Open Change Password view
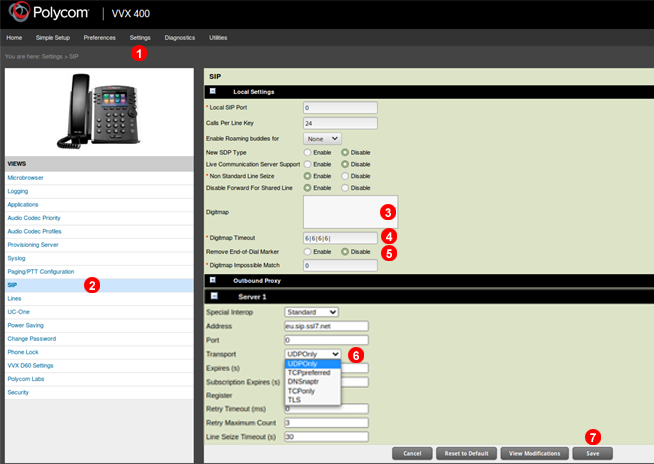The width and height of the screenshot is (654, 464). [x=32, y=338]
